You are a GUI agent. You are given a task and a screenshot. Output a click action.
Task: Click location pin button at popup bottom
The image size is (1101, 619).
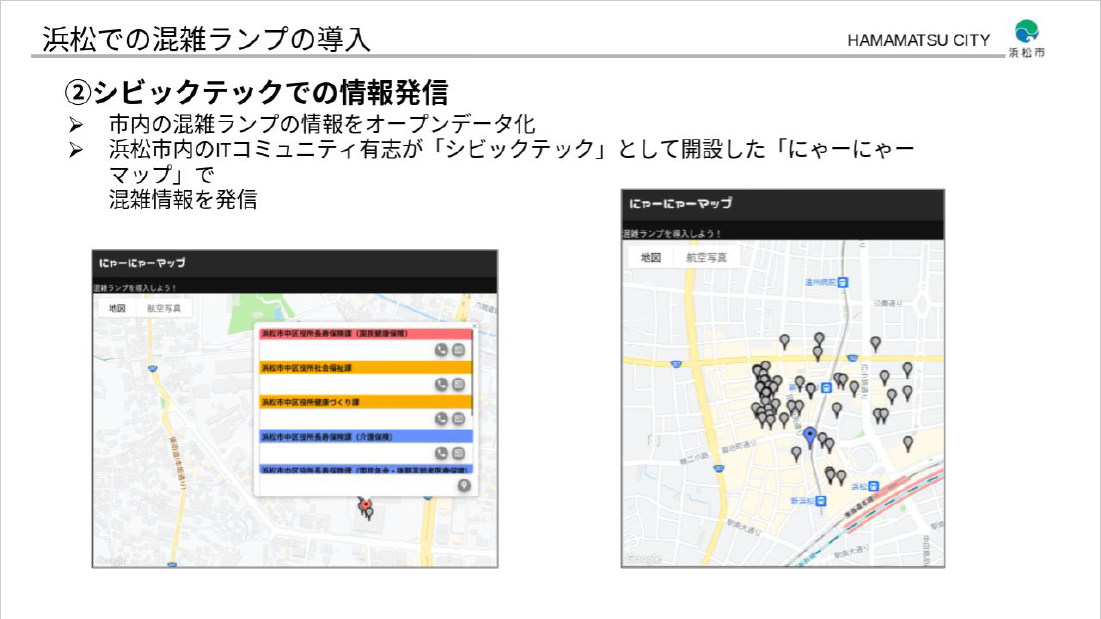point(462,485)
